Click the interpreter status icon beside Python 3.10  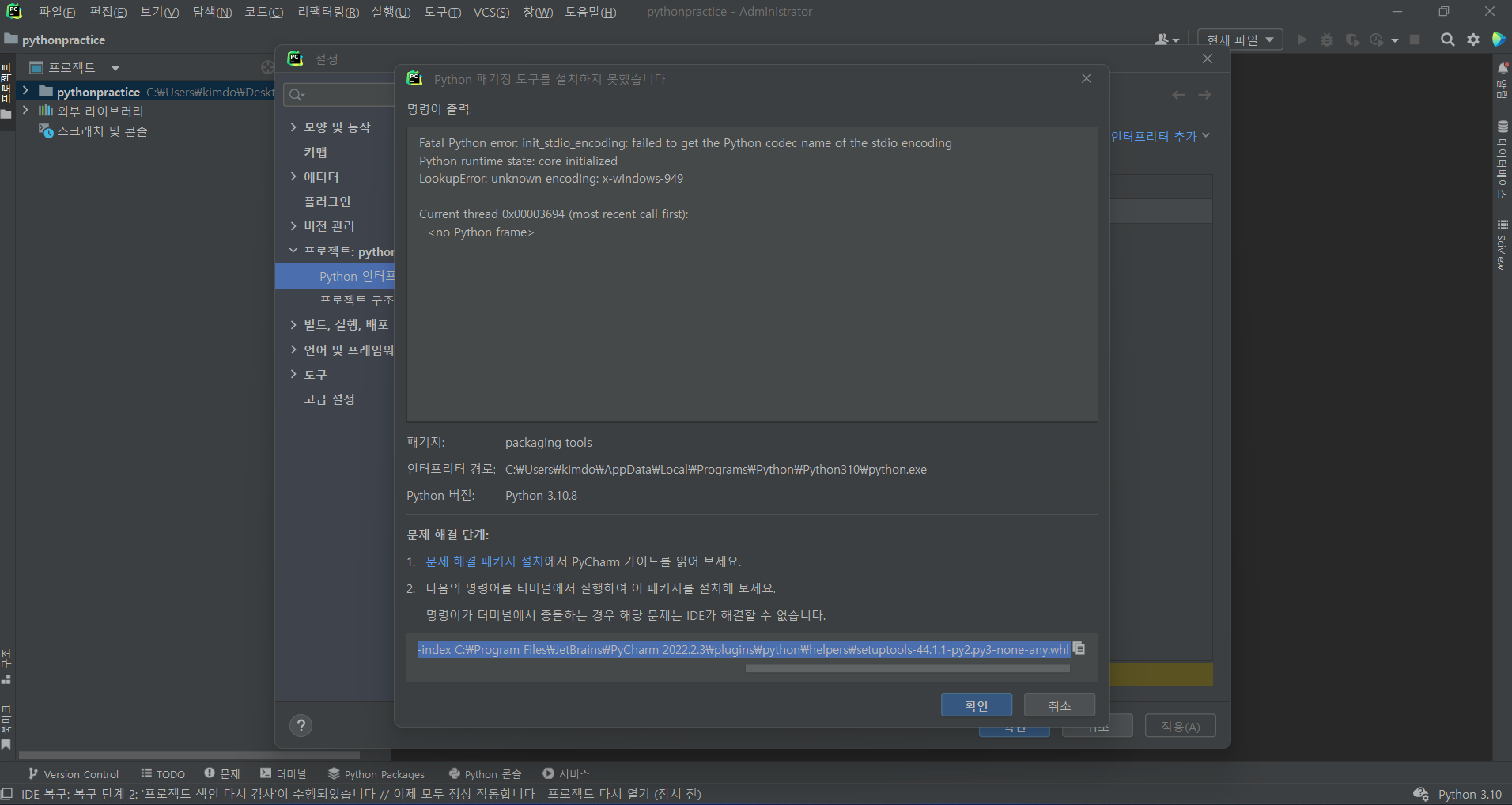tap(1421, 794)
